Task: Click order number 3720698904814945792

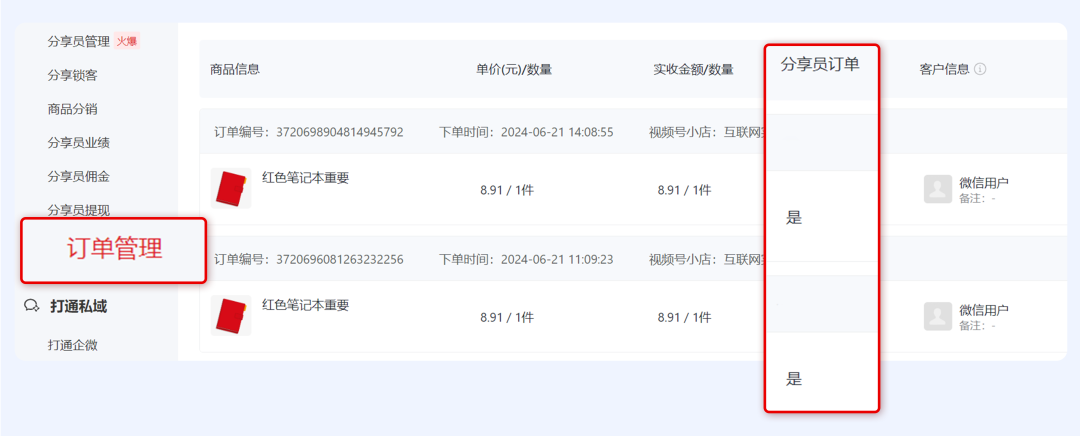Action: pyautogui.click(x=309, y=132)
